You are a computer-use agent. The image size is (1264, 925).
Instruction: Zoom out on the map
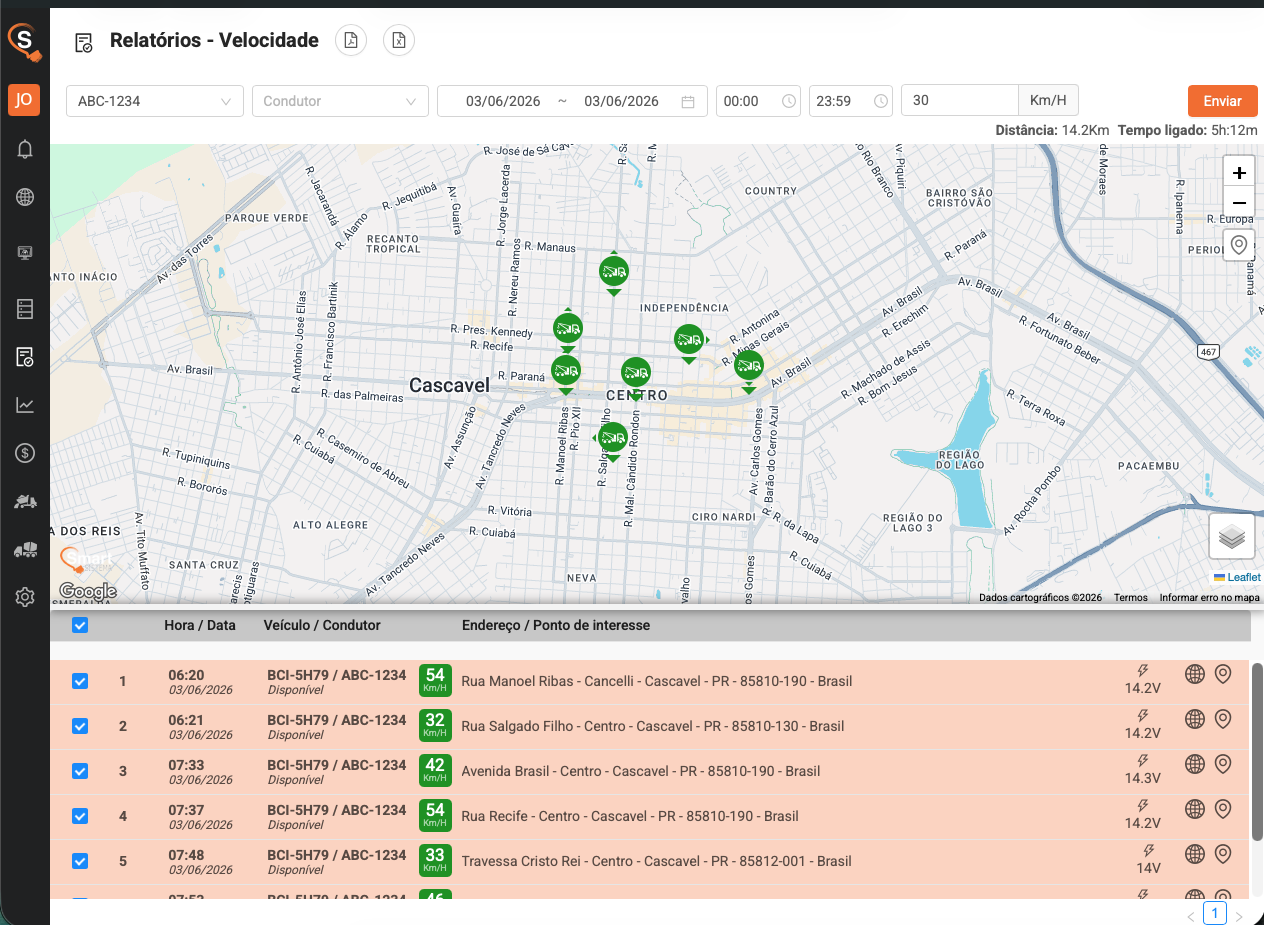(x=1239, y=201)
